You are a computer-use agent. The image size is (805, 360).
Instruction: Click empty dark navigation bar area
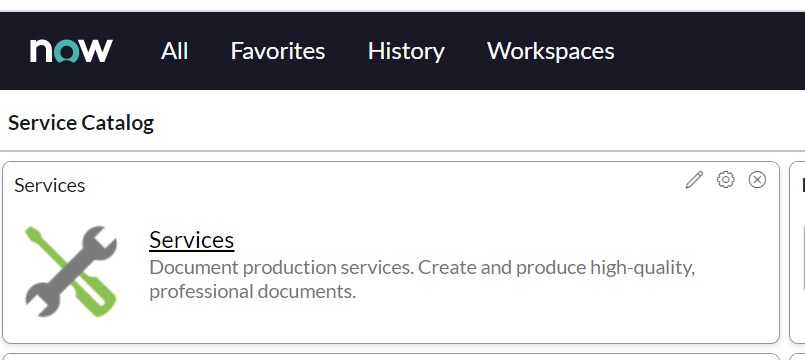(x=708, y=51)
